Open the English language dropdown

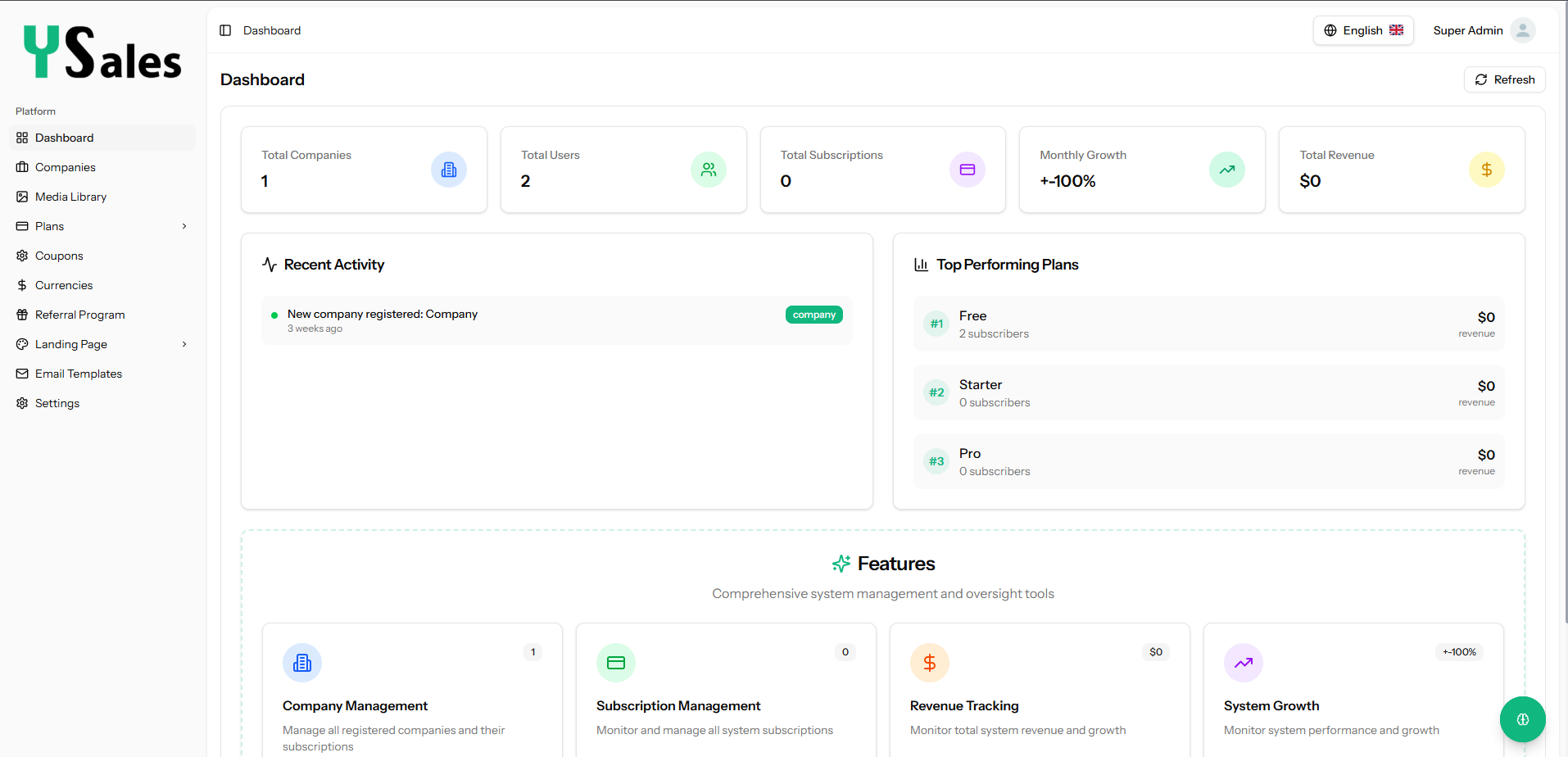(x=1363, y=30)
